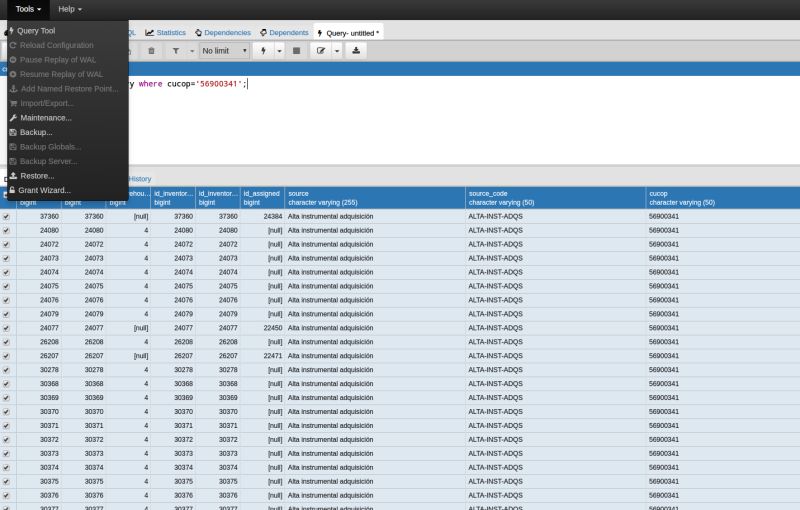Click the download results icon
800x510 pixels.
tap(356, 51)
